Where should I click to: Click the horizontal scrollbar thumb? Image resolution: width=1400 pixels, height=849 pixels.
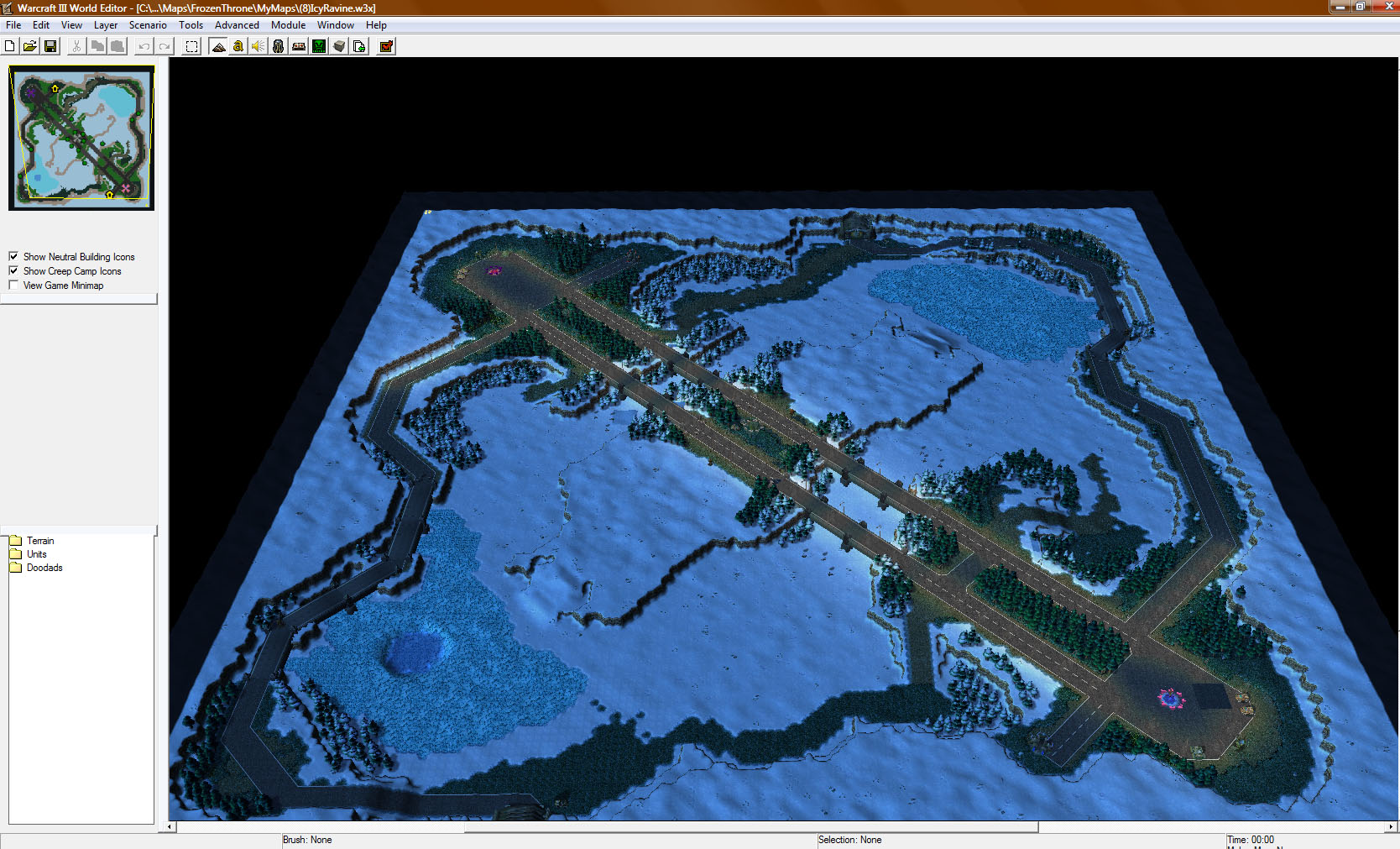pyautogui.click(x=751, y=827)
